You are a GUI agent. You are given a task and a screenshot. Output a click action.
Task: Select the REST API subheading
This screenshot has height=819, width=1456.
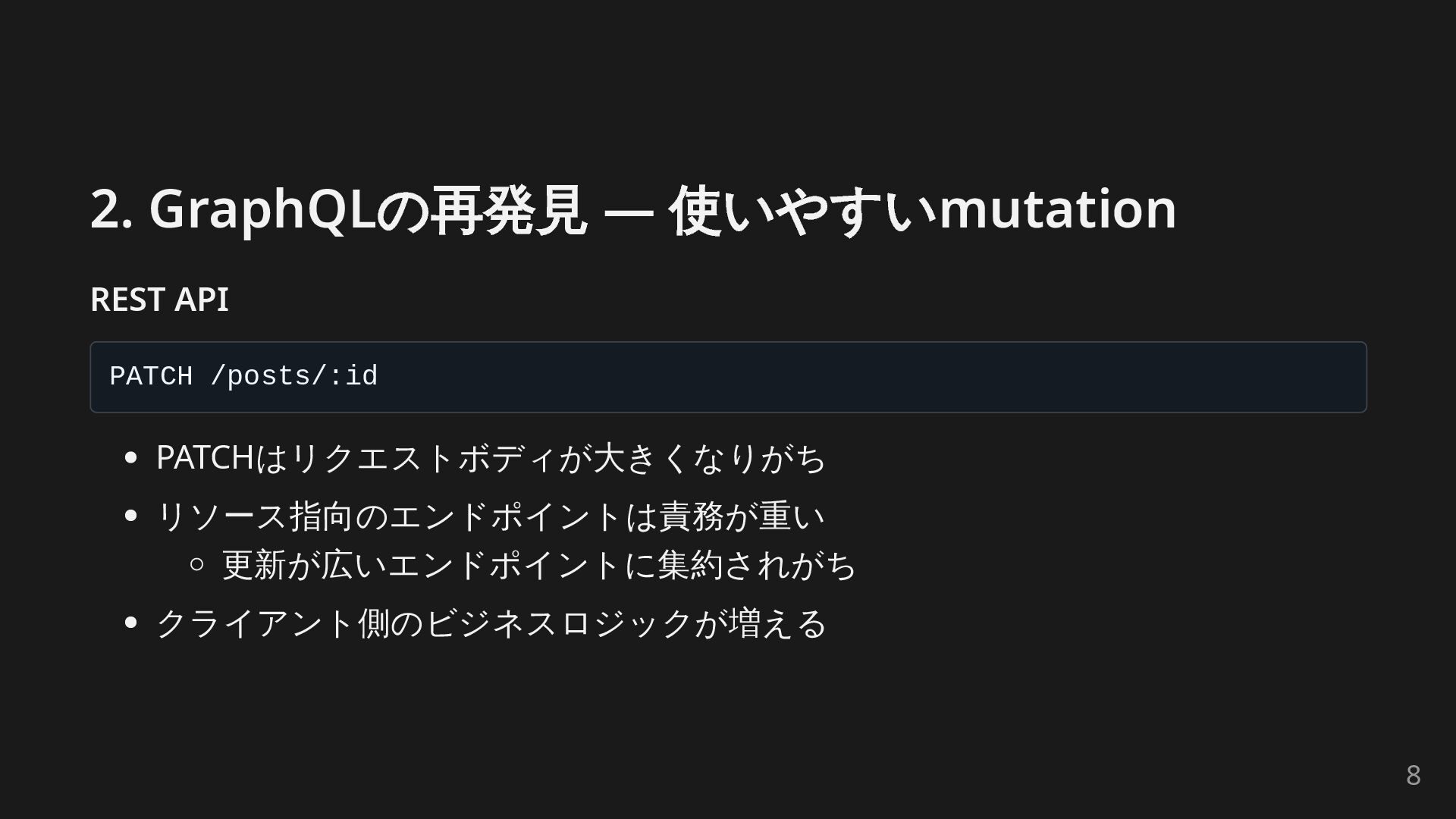(159, 300)
